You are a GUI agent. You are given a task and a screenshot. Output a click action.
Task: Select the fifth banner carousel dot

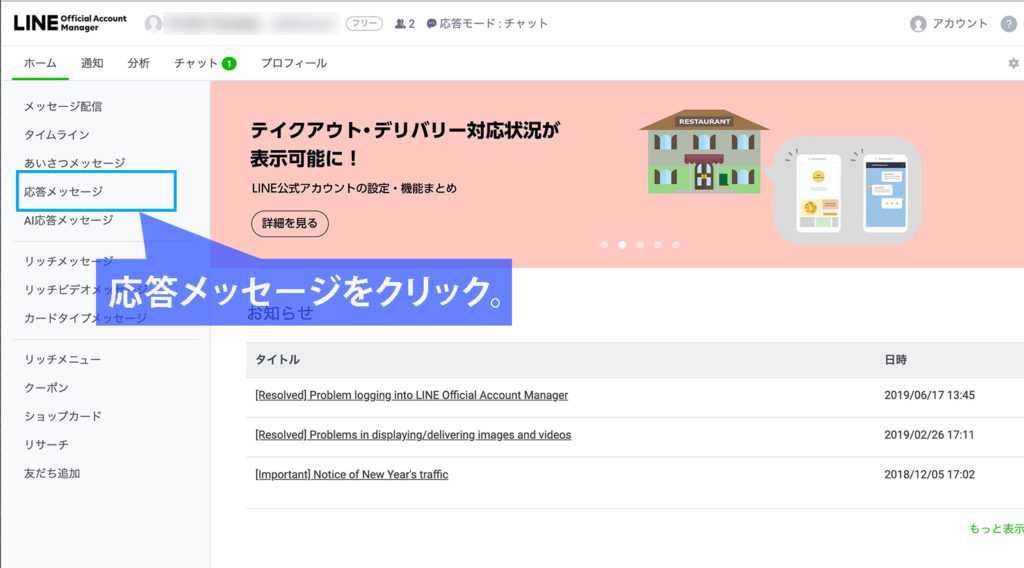click(677, 245)
